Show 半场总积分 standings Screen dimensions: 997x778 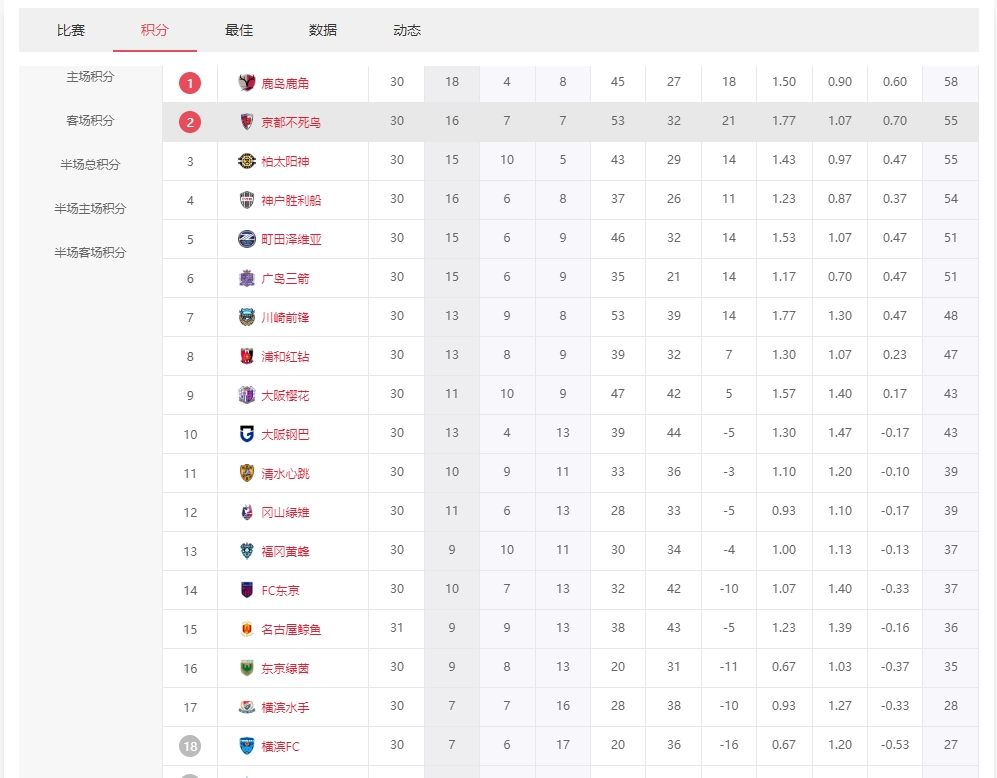[x=90, y=165]
